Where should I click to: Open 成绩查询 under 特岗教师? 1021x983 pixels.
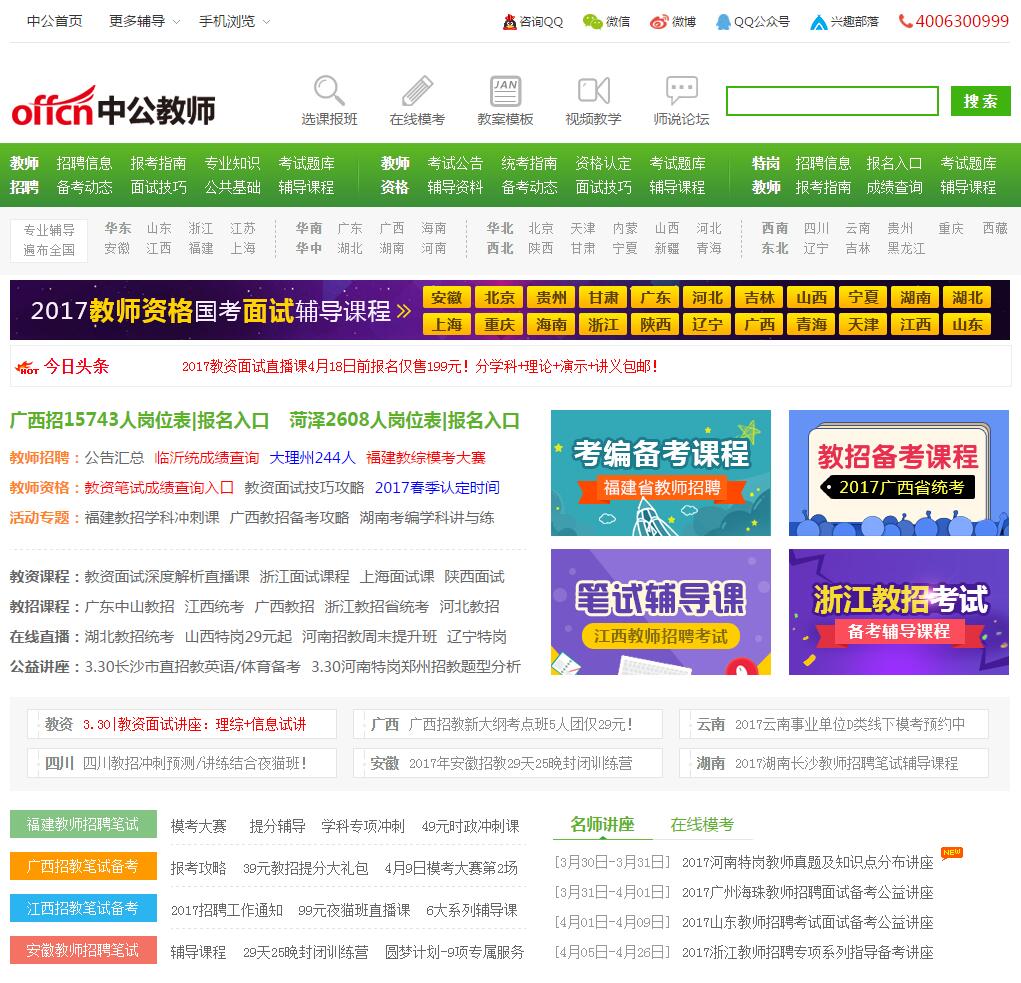click(x=894, y=187)
